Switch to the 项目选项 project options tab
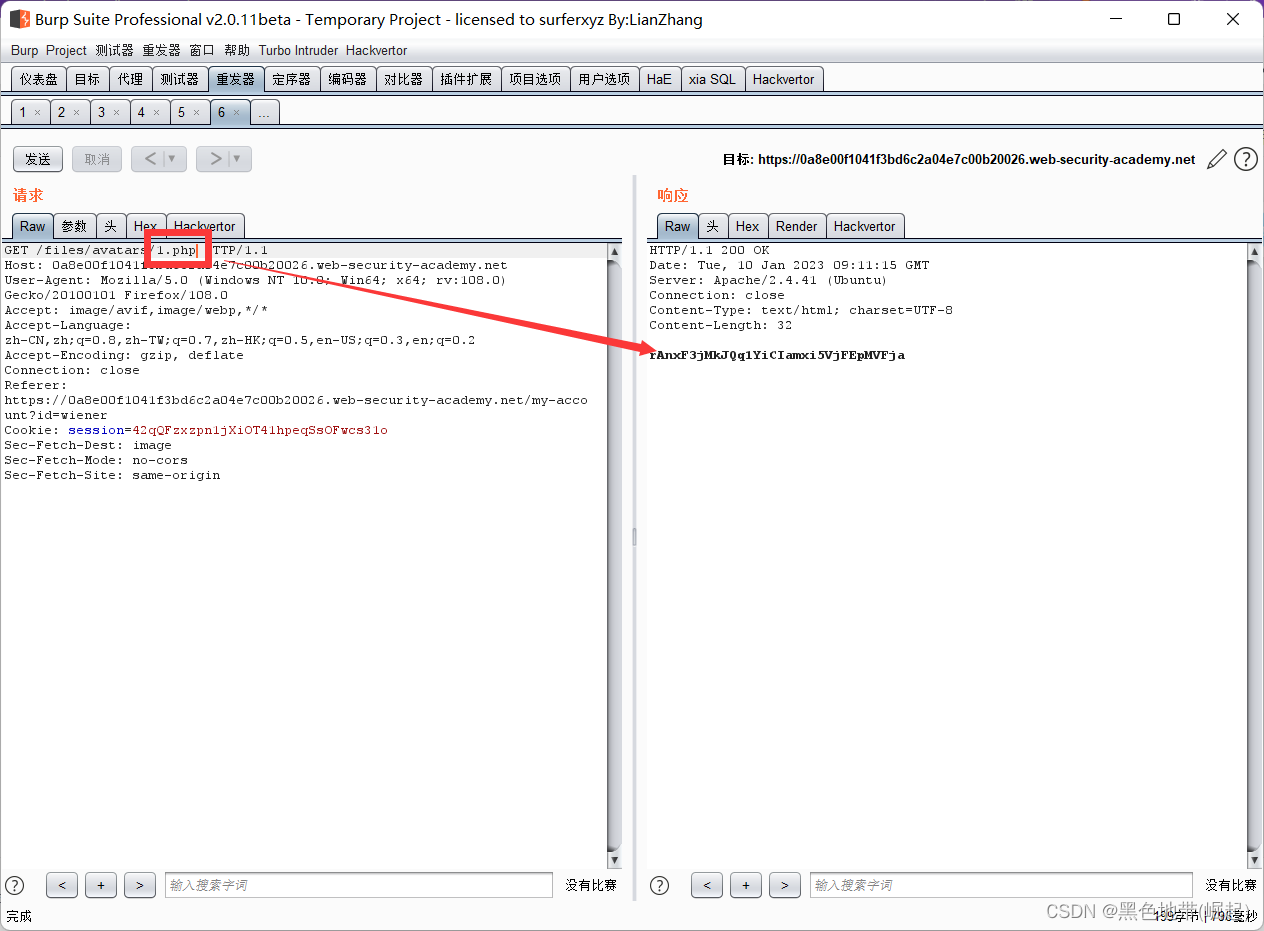This screenshot has width=1264, height=931. [535, 79]
